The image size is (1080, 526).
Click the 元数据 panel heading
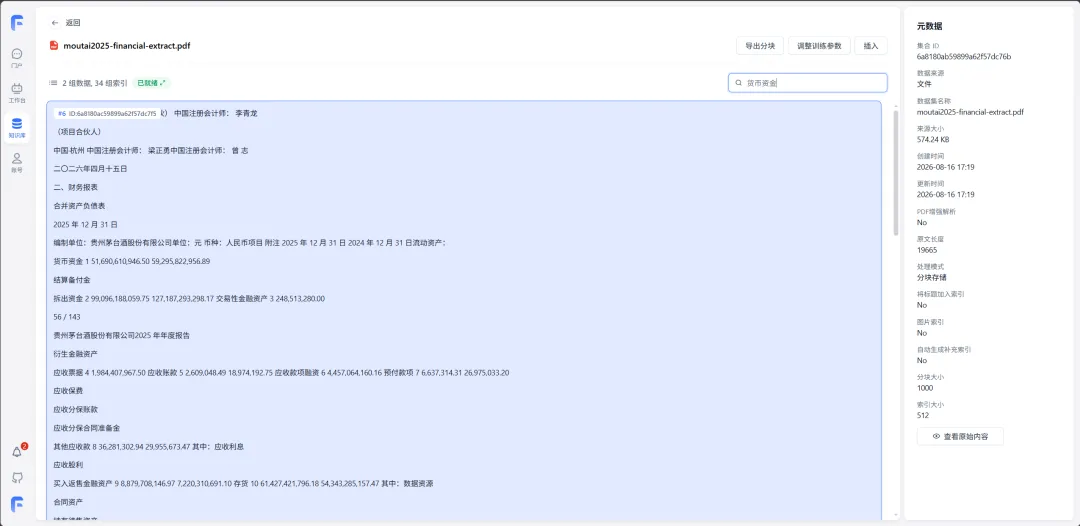click(x=929, y=26)
